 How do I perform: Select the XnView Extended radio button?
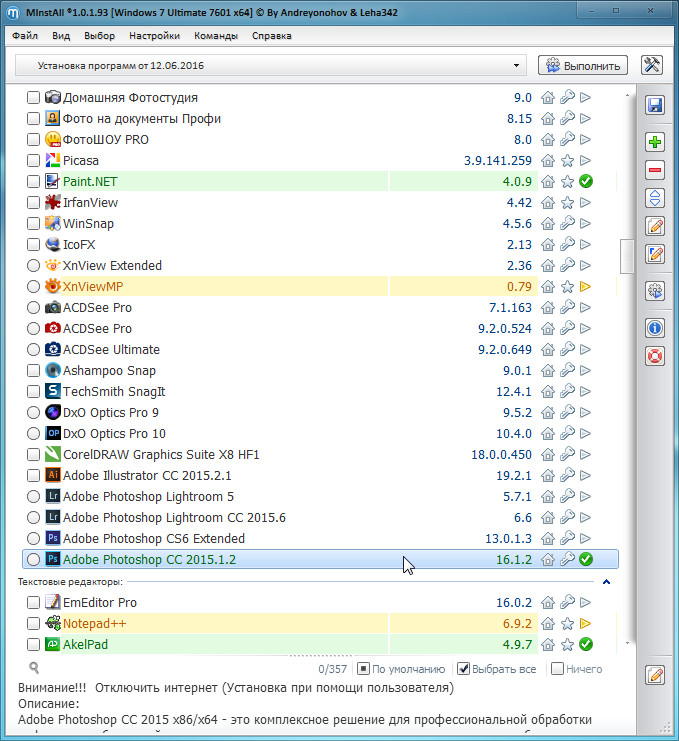[33, 266]
